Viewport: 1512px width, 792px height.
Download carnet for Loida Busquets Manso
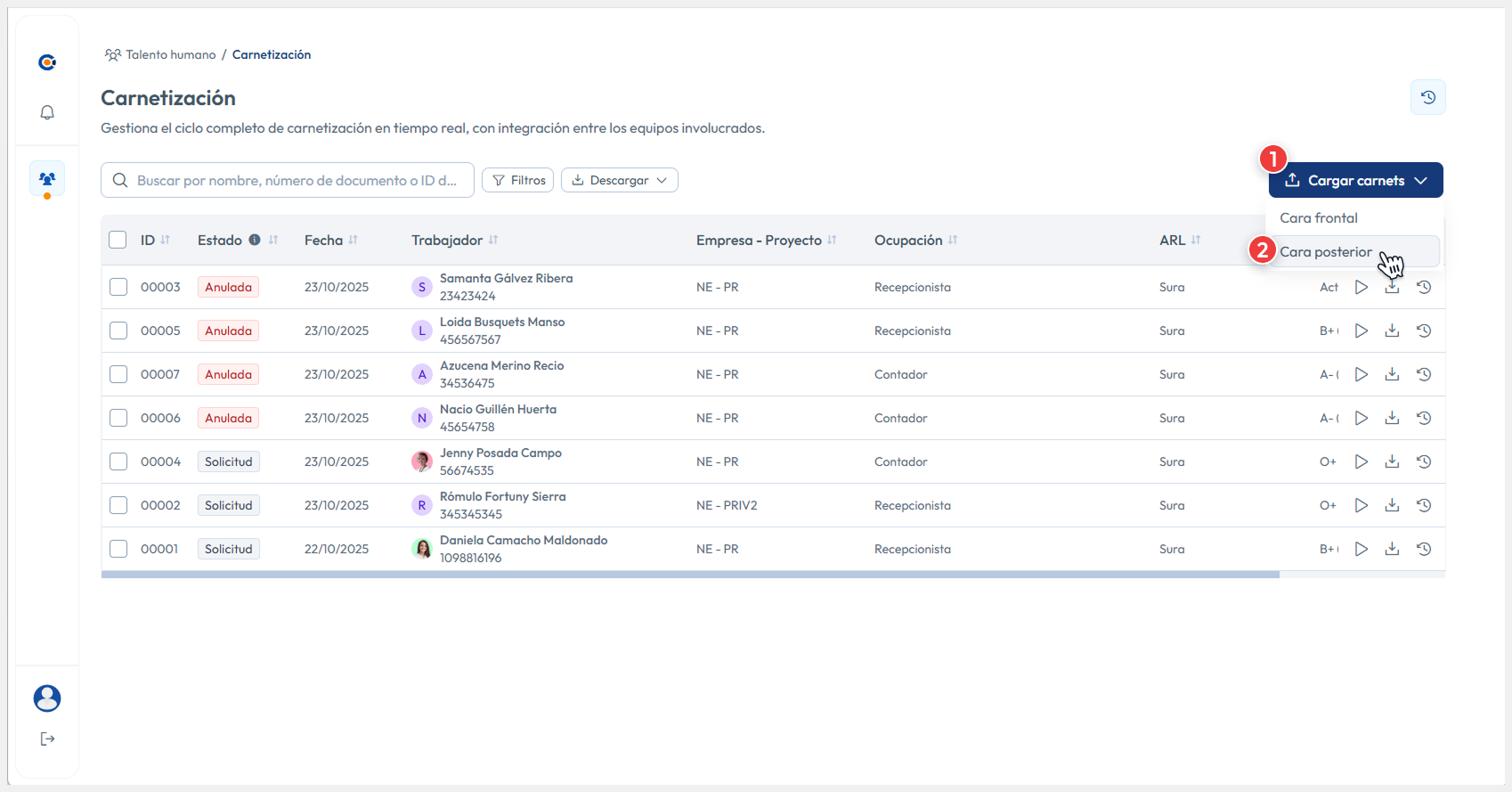tap(1392, 331)
